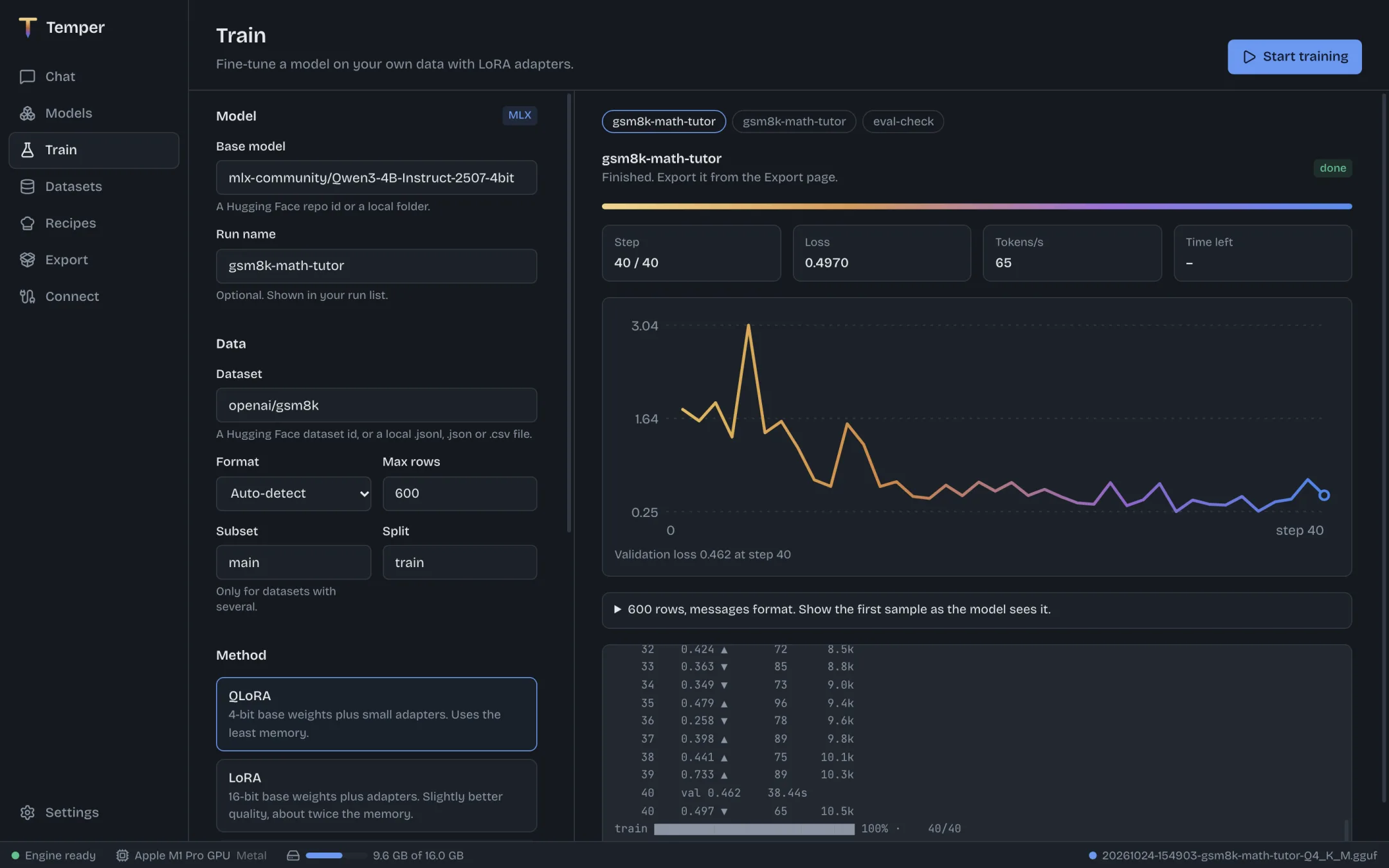Click the Step 40 / 40 stat card
The width and height of the screenshot is (1389, 868).
(691, 253)
